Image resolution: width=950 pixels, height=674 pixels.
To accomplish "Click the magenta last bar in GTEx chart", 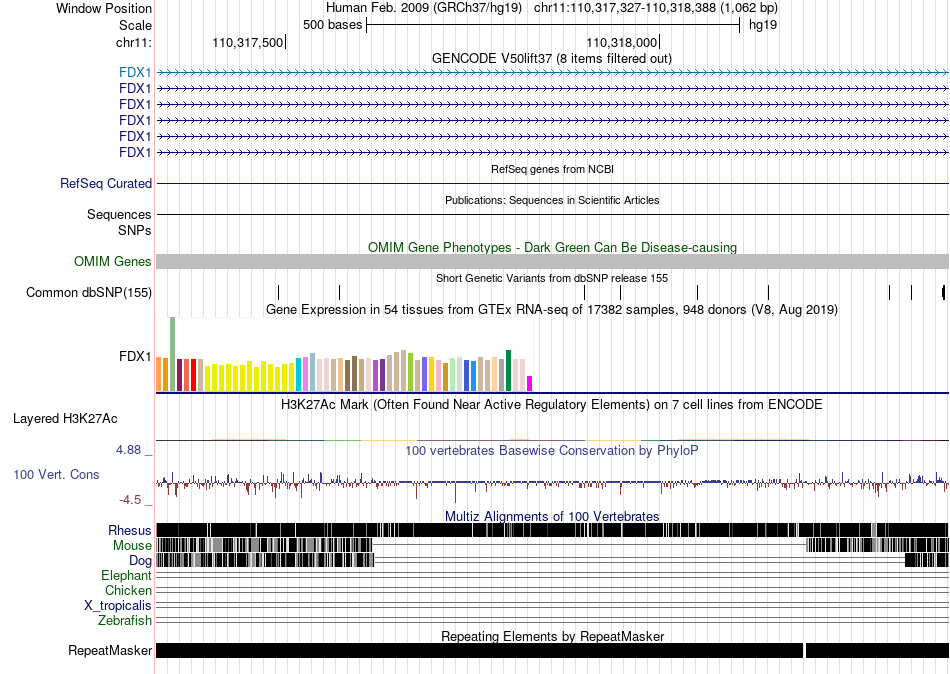I will pos(530,384).
